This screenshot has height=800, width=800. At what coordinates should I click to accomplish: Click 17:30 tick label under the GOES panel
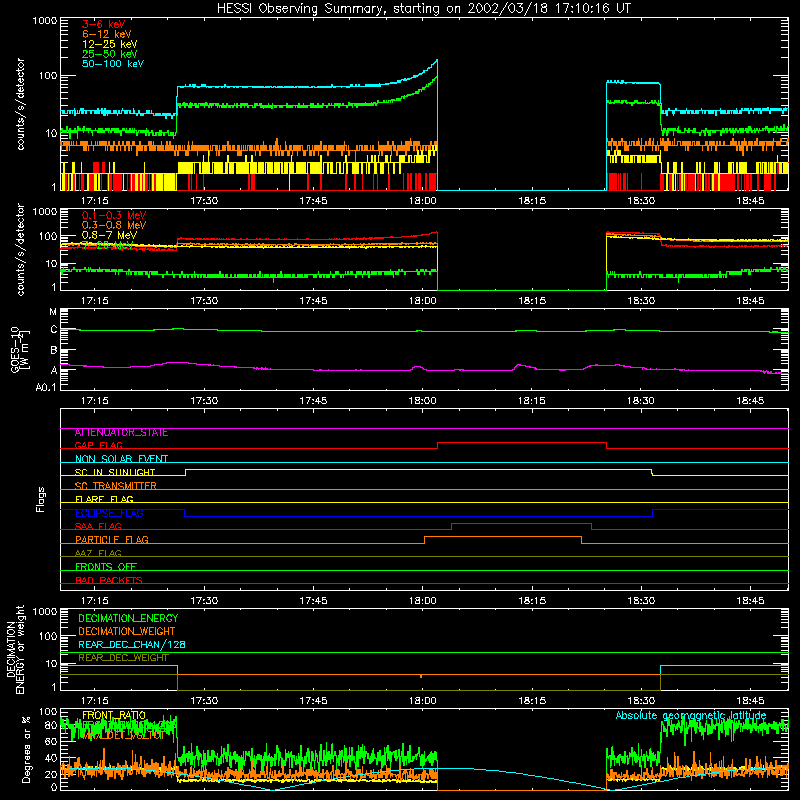(x=204, y=401)
